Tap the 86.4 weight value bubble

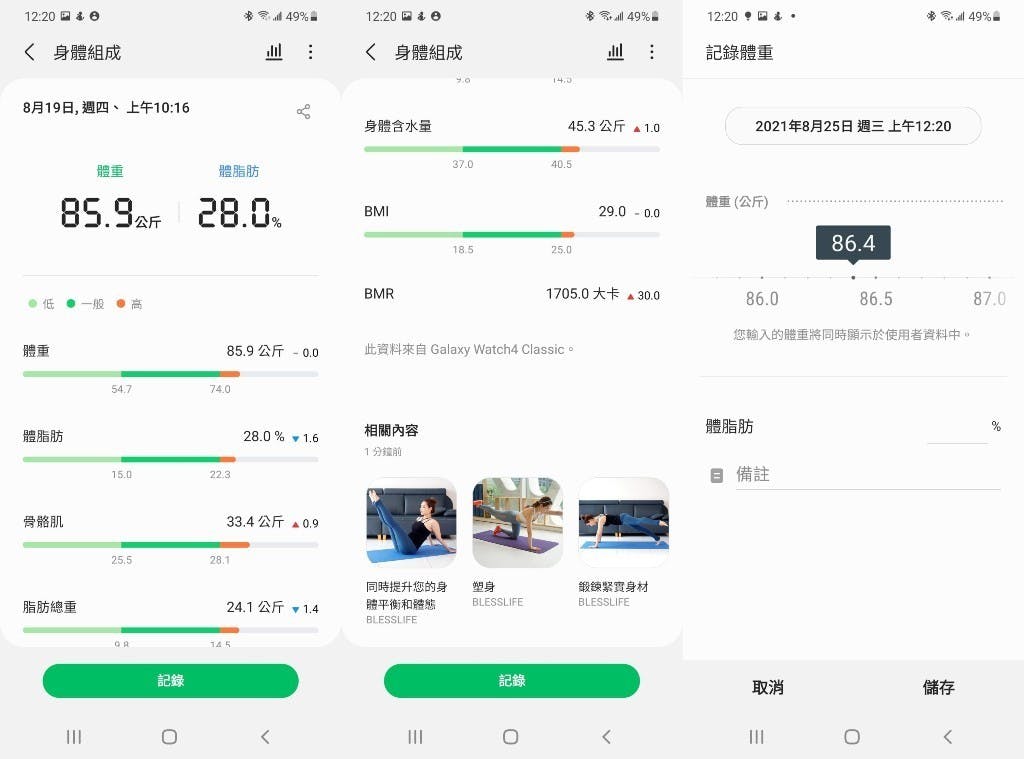pyautogui.click(x=853, y=243)
